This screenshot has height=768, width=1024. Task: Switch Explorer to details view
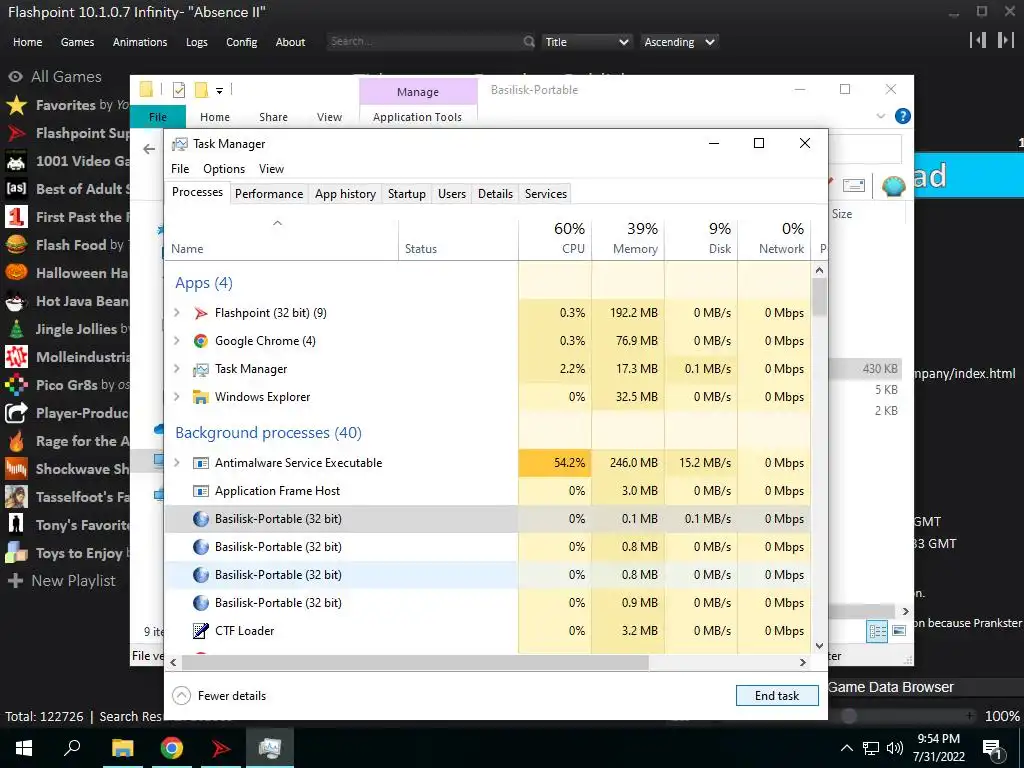click(878, 631)
